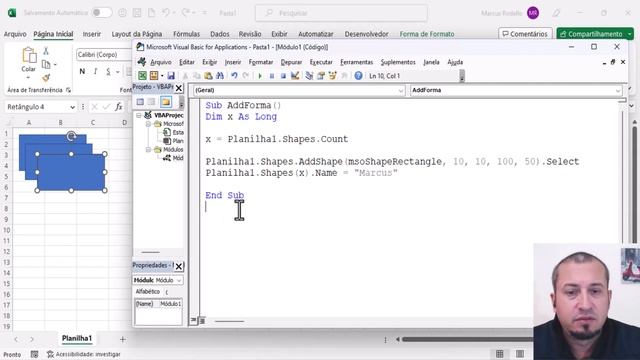
Task: Click View Code icon in Project panel
Action: (x=140, y=102)
